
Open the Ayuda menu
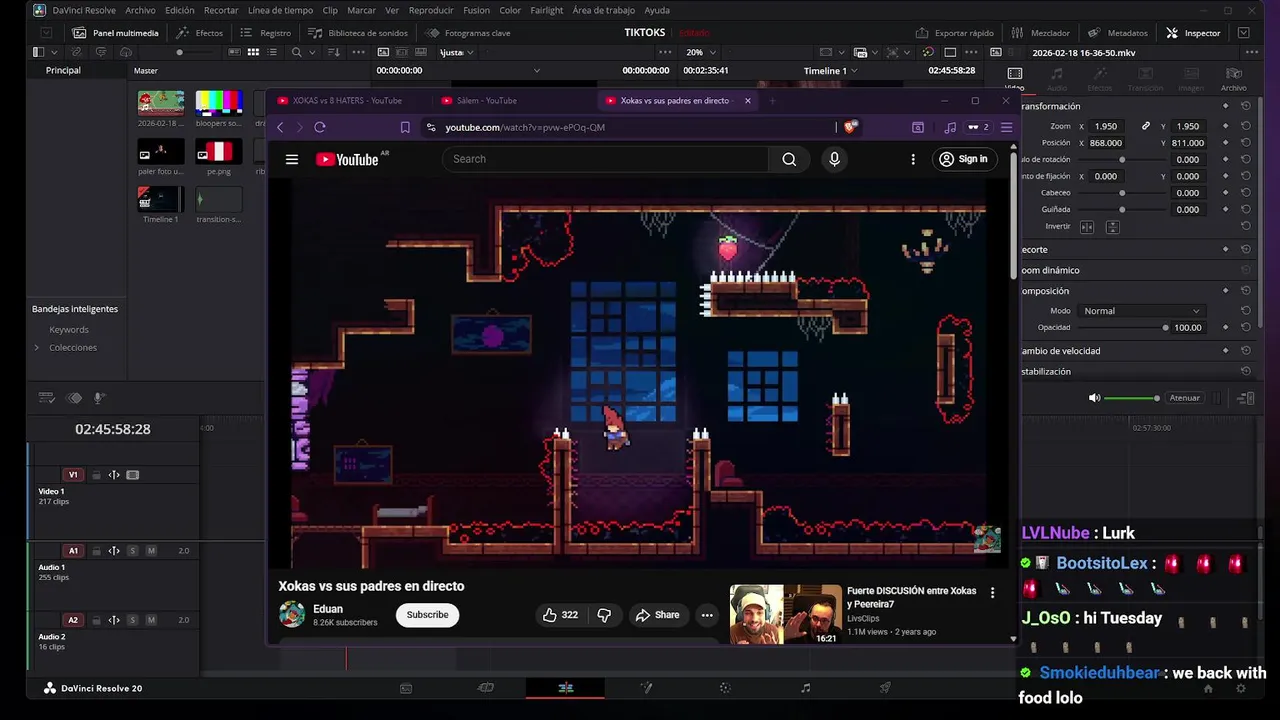(657, 10)
